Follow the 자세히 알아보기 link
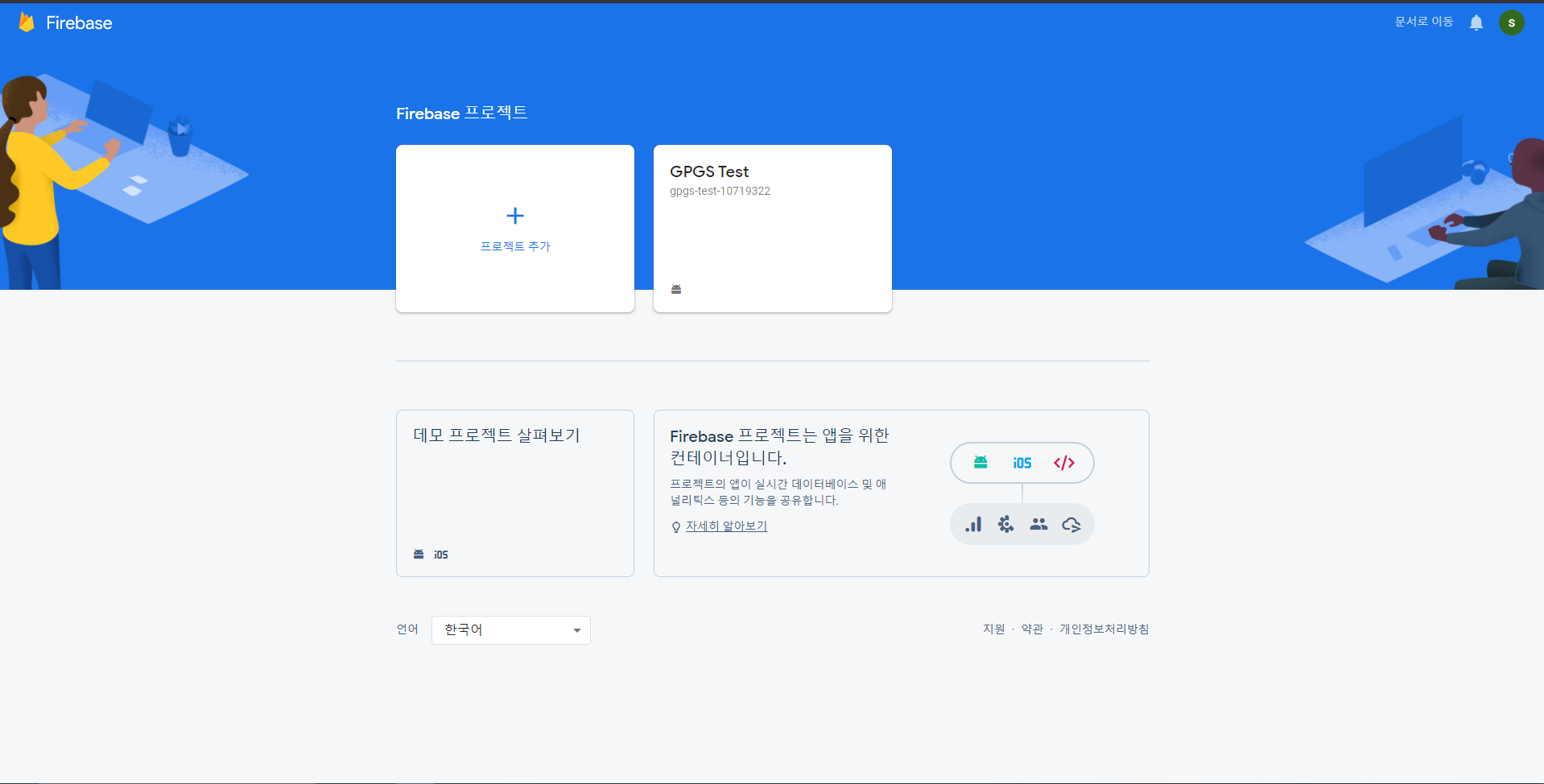Screen dimensions: 1544x784 point(726,526)
